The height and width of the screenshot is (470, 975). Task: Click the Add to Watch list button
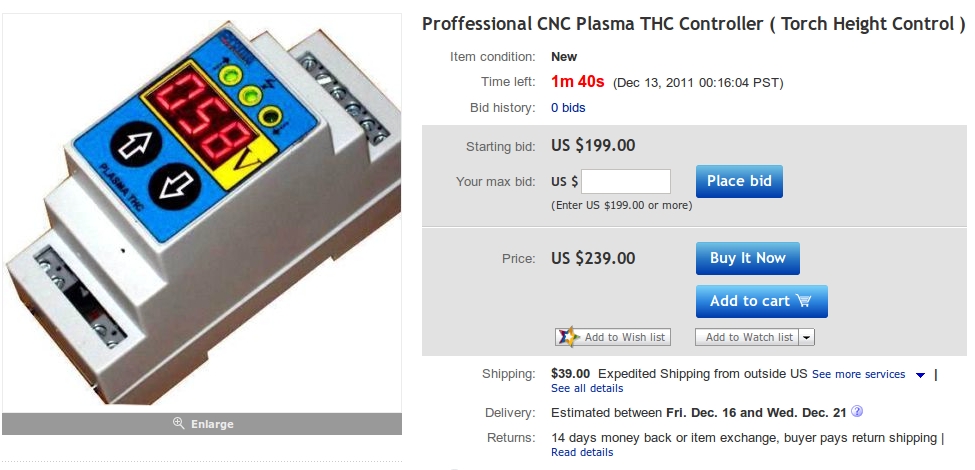click(x=748, y=338)
